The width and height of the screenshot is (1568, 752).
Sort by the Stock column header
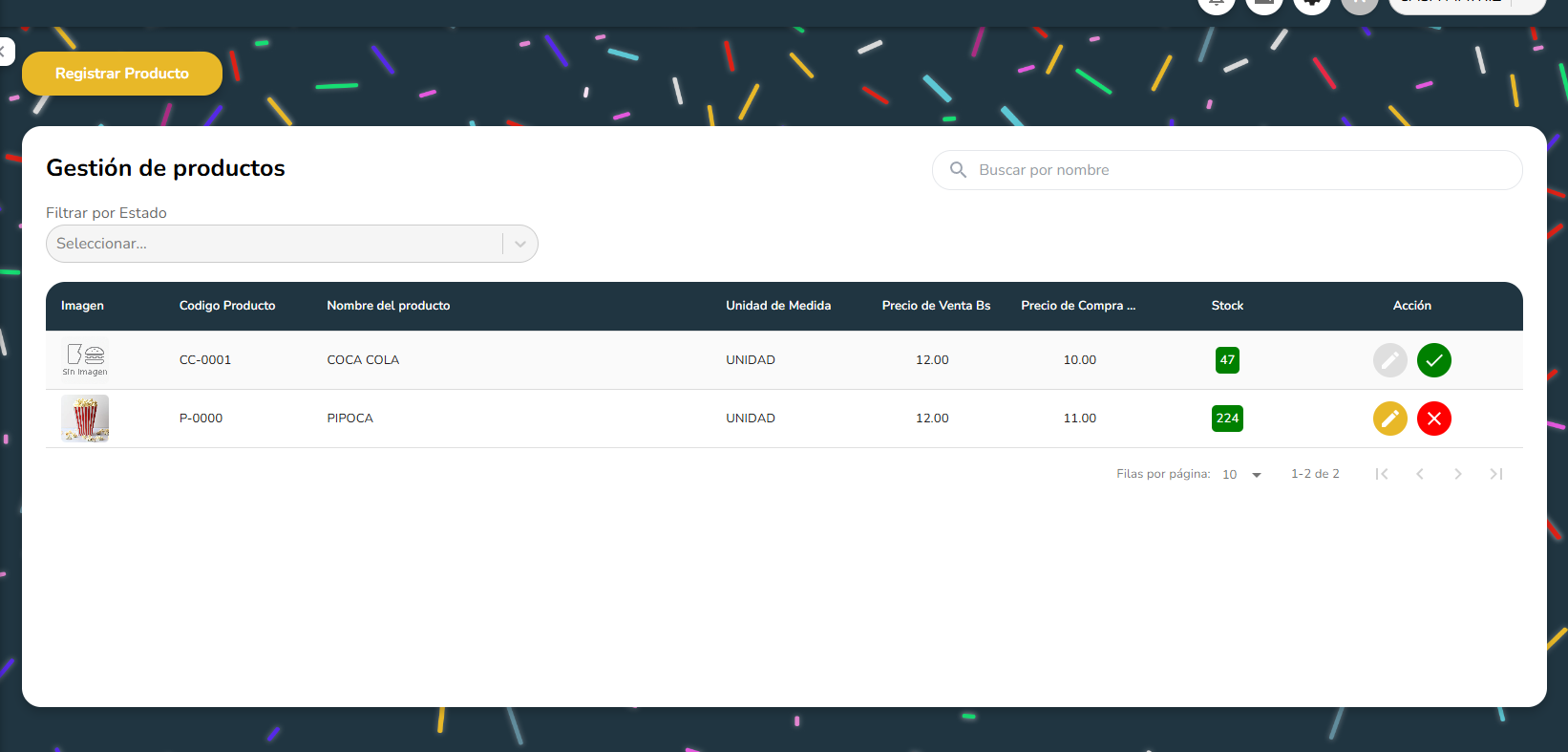click(x=1227, y=306)
